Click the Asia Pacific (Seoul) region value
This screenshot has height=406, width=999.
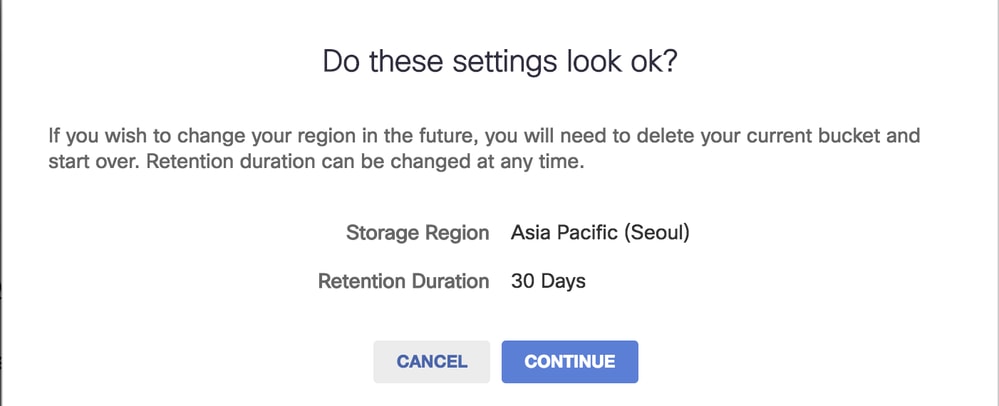[x=600, y=233]
